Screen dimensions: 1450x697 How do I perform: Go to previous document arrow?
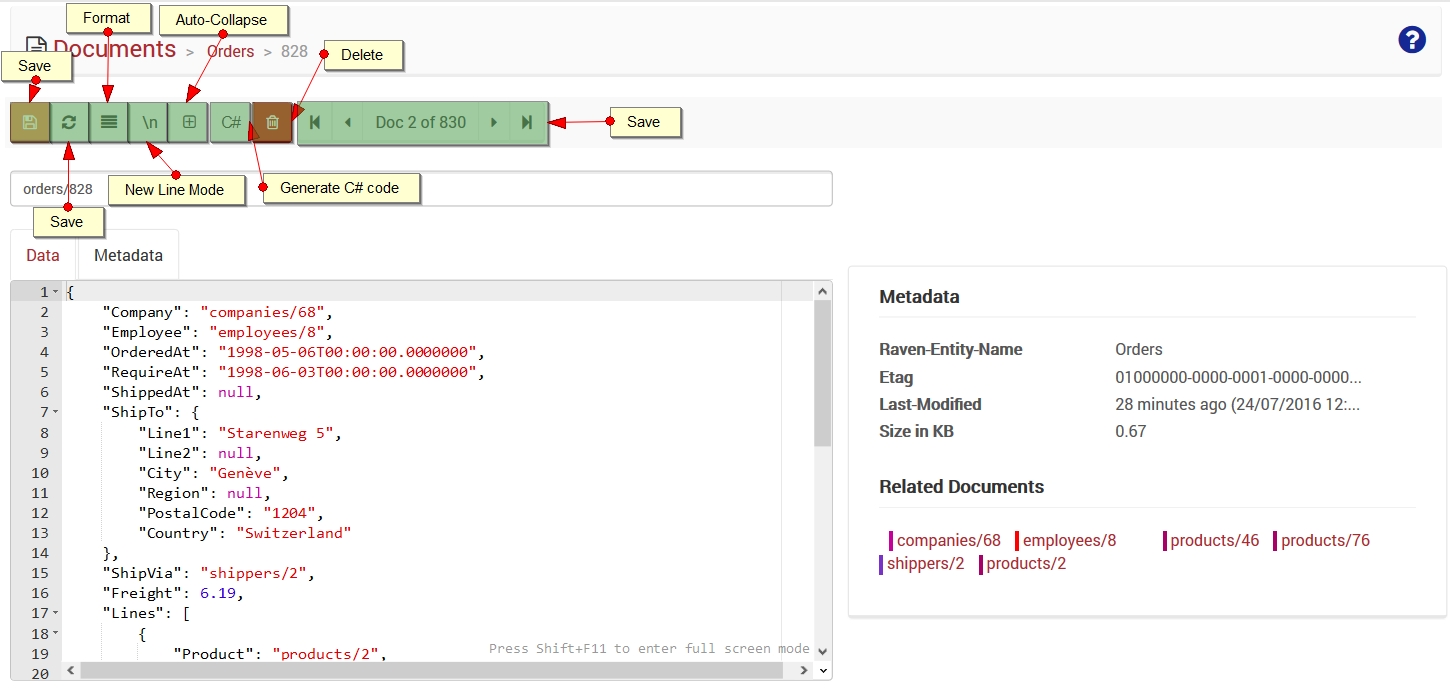tap(348, 122)
